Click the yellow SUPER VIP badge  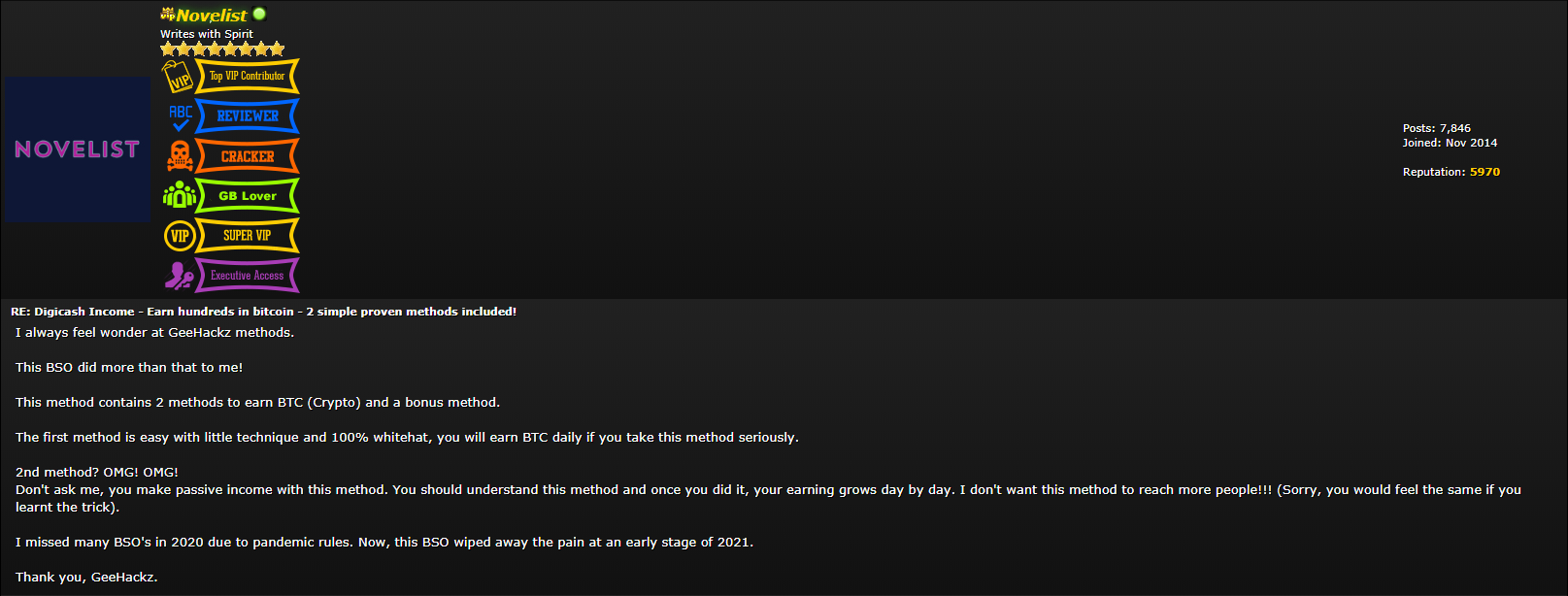coord(248,236)
